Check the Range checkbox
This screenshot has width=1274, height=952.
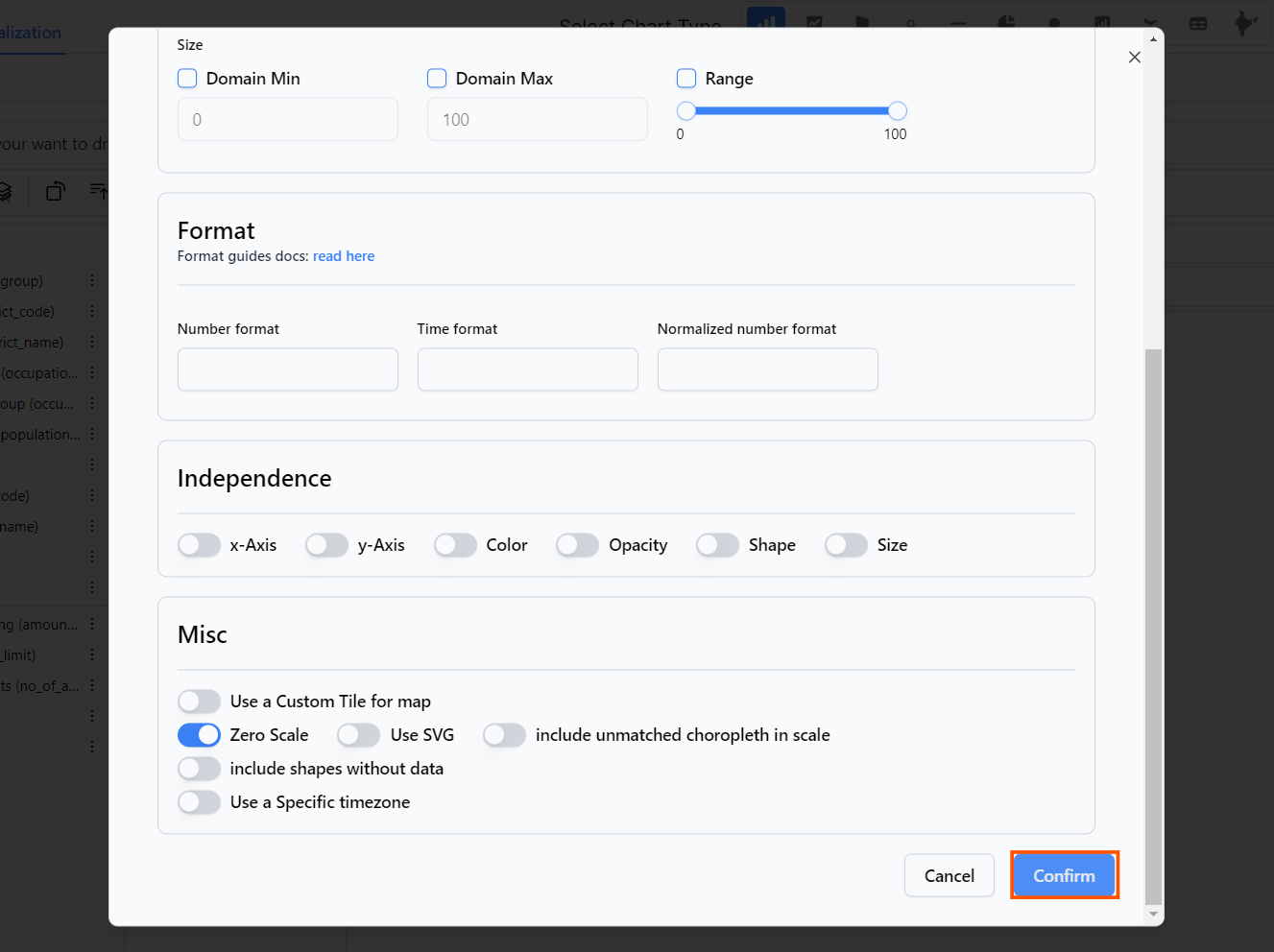686,79
